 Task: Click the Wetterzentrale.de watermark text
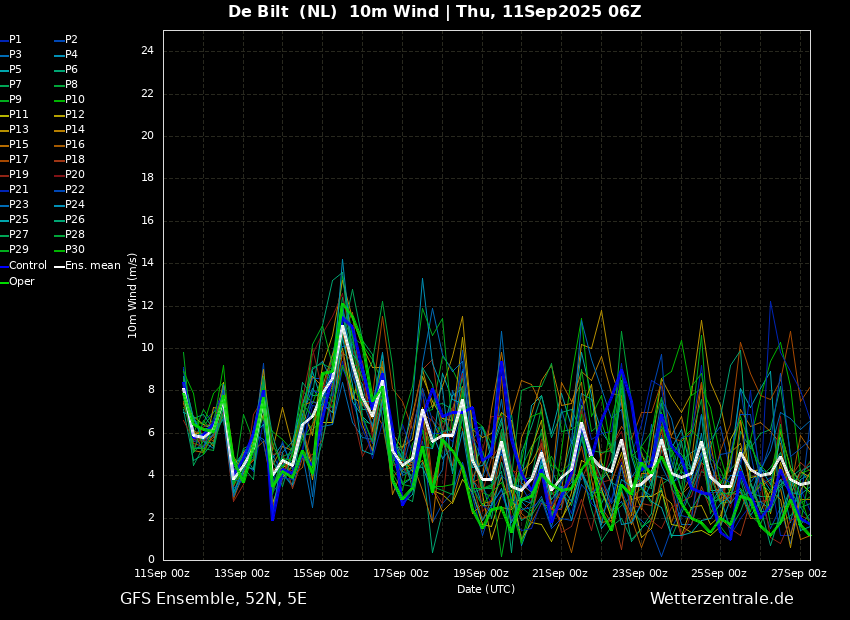(722, 599)
